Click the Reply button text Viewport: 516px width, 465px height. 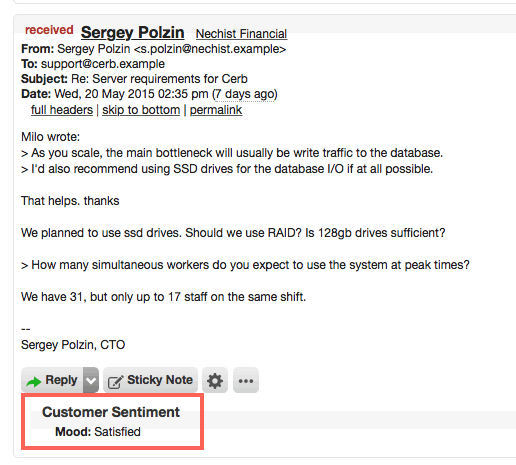click(x=61, y=380)
